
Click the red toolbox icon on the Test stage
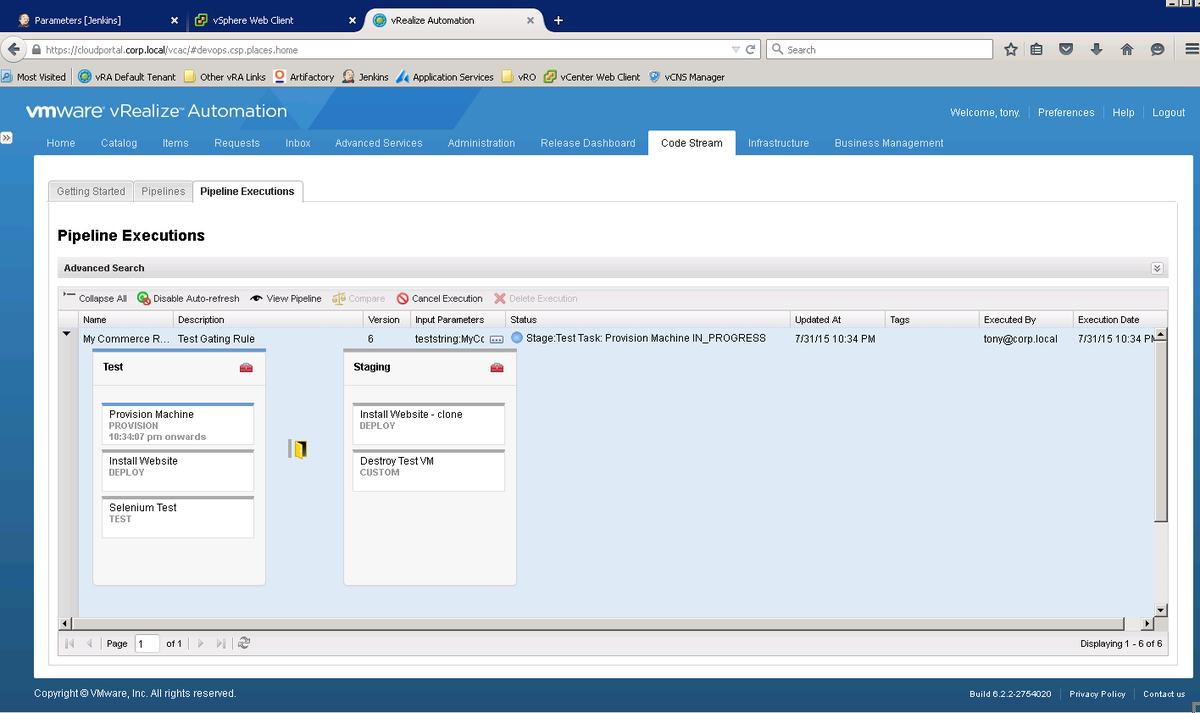246,368
